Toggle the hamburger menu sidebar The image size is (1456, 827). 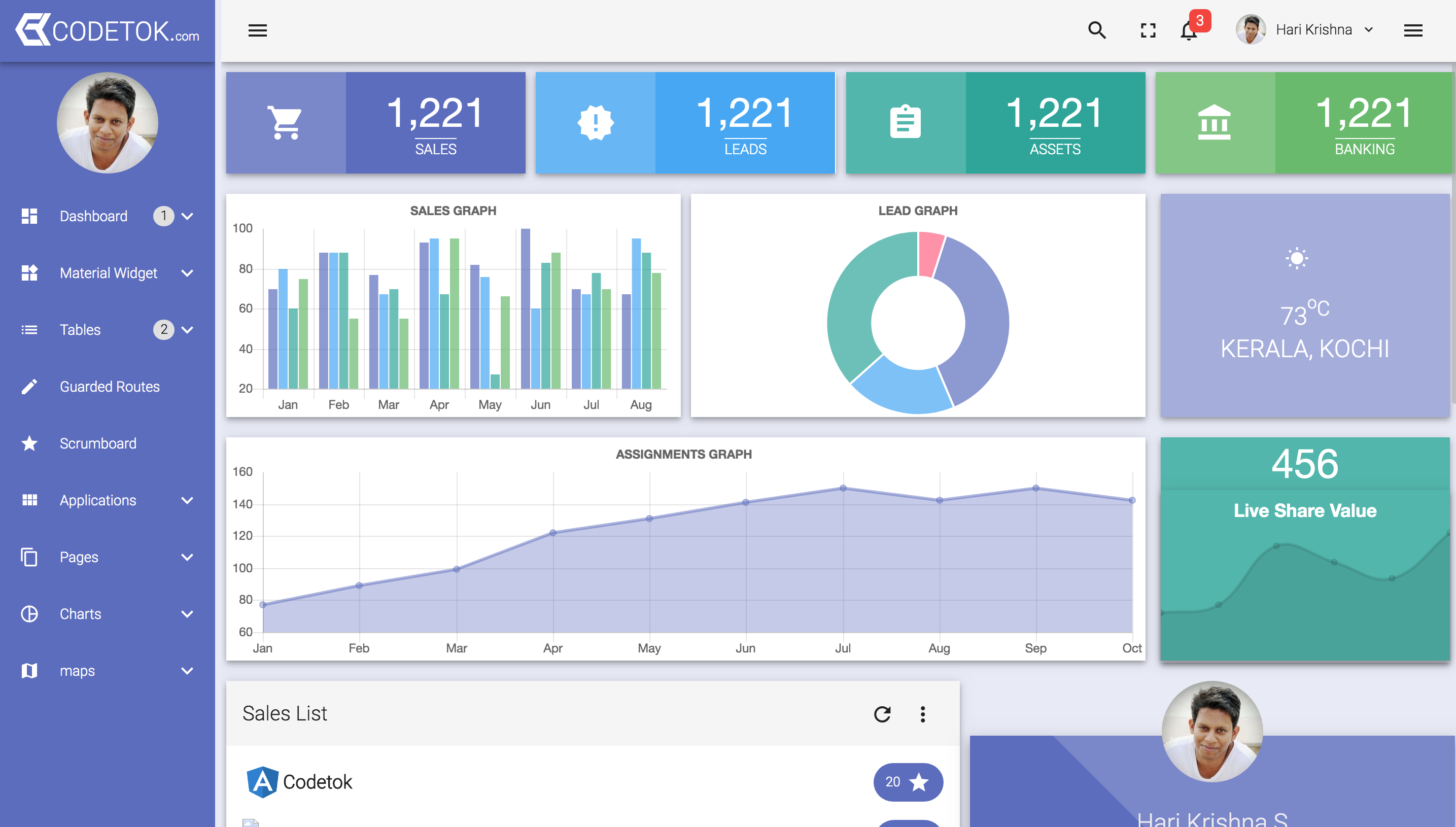click(258, 30)
